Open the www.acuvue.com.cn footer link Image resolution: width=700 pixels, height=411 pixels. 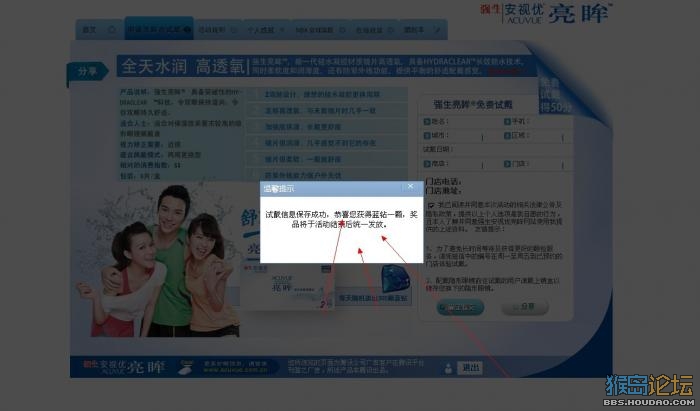coord(236,370)
